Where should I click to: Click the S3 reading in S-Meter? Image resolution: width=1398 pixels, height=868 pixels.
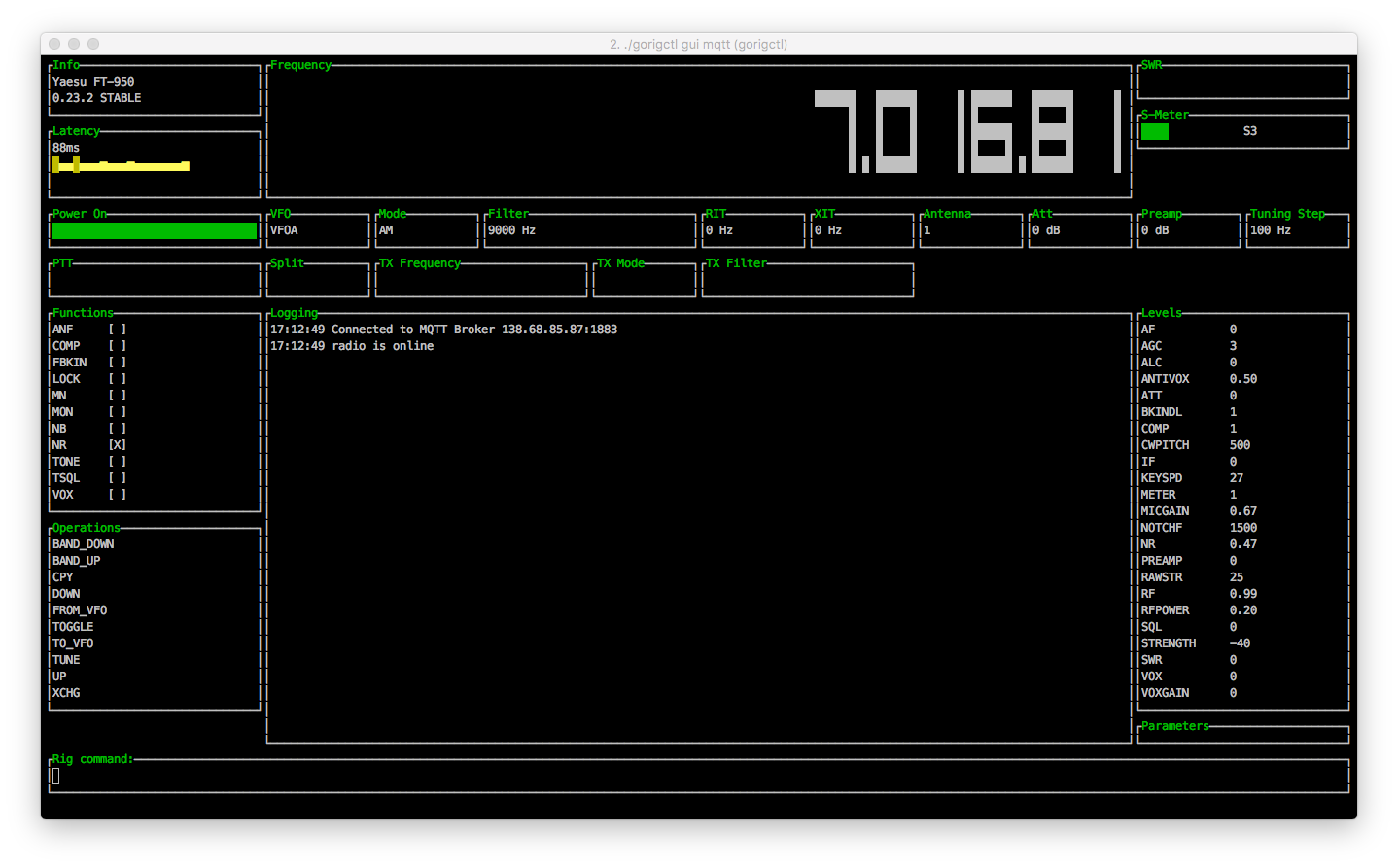(1250, 131)
